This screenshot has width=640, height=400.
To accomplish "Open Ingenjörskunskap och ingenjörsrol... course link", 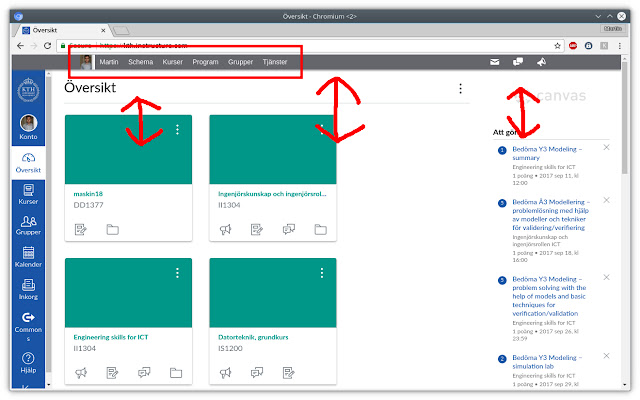I will pos(272,194).
